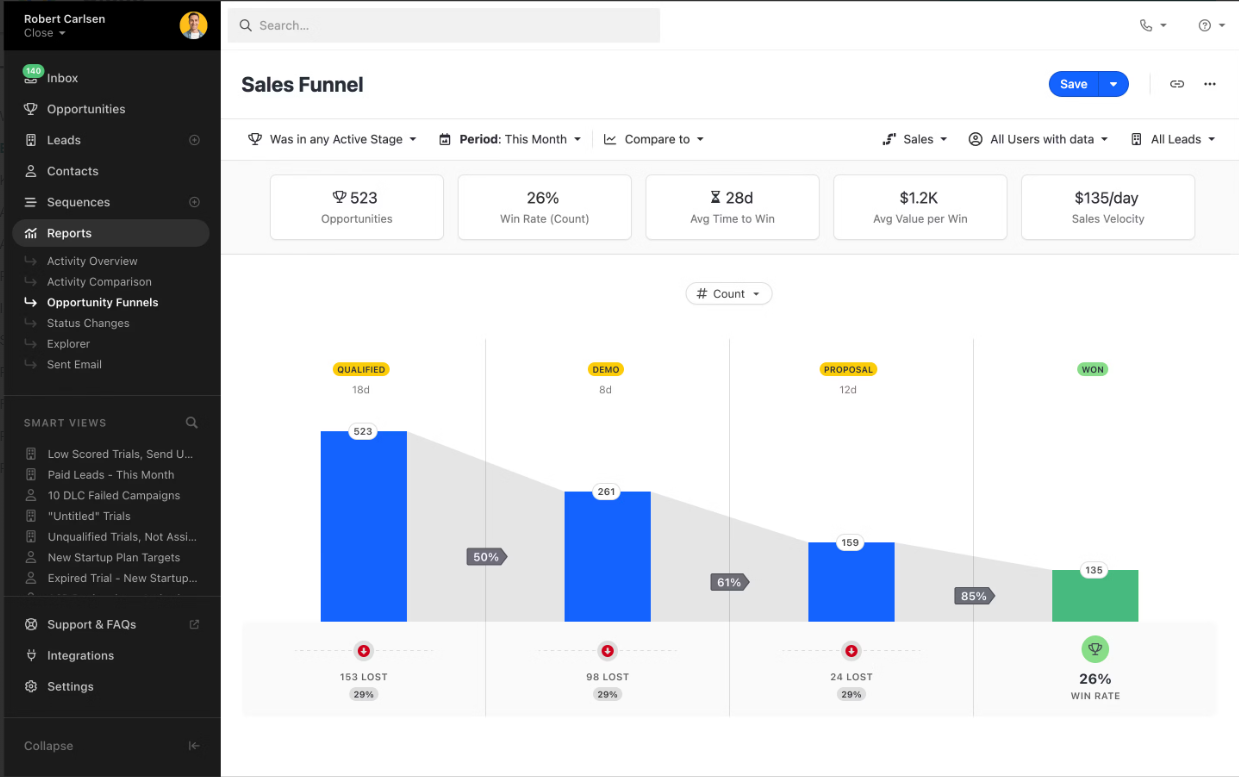
Task: Open Support & FAQs link
Action: (x=91, y=624)
